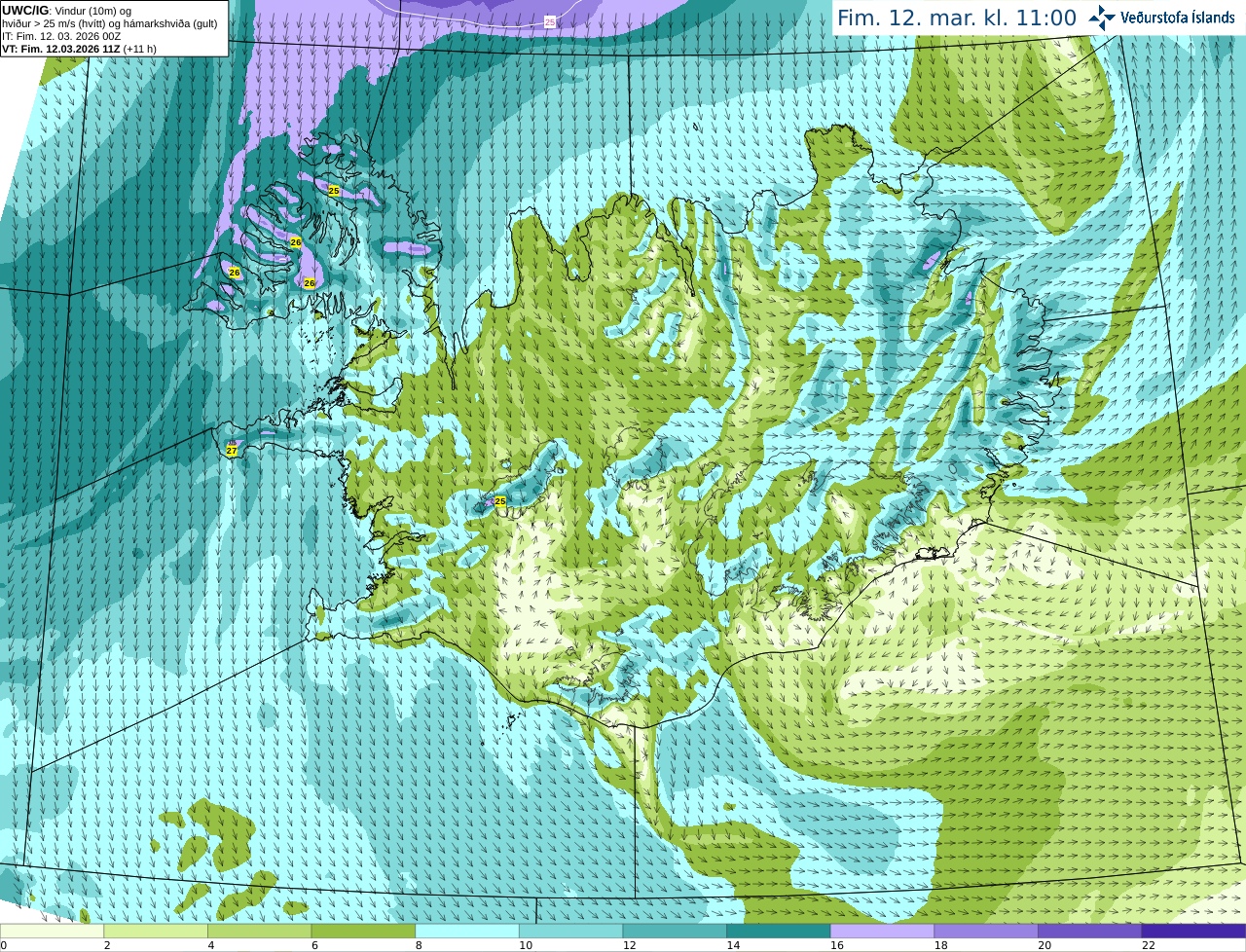Image resolution: width=1246 pixels, height=952 pixels.
Task: Select the 'IT: Fim. 12. 03. 2026 00Z' line
Action: [61, 36]
